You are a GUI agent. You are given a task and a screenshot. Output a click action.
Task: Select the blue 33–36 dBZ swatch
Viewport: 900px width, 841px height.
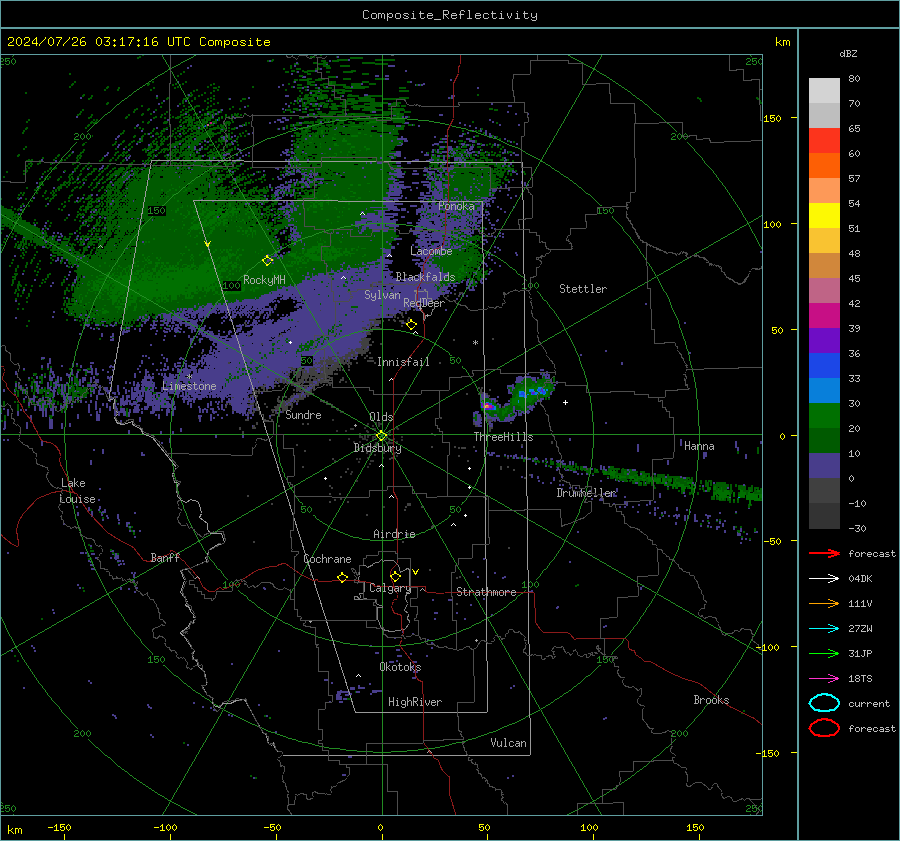(824, 365)
